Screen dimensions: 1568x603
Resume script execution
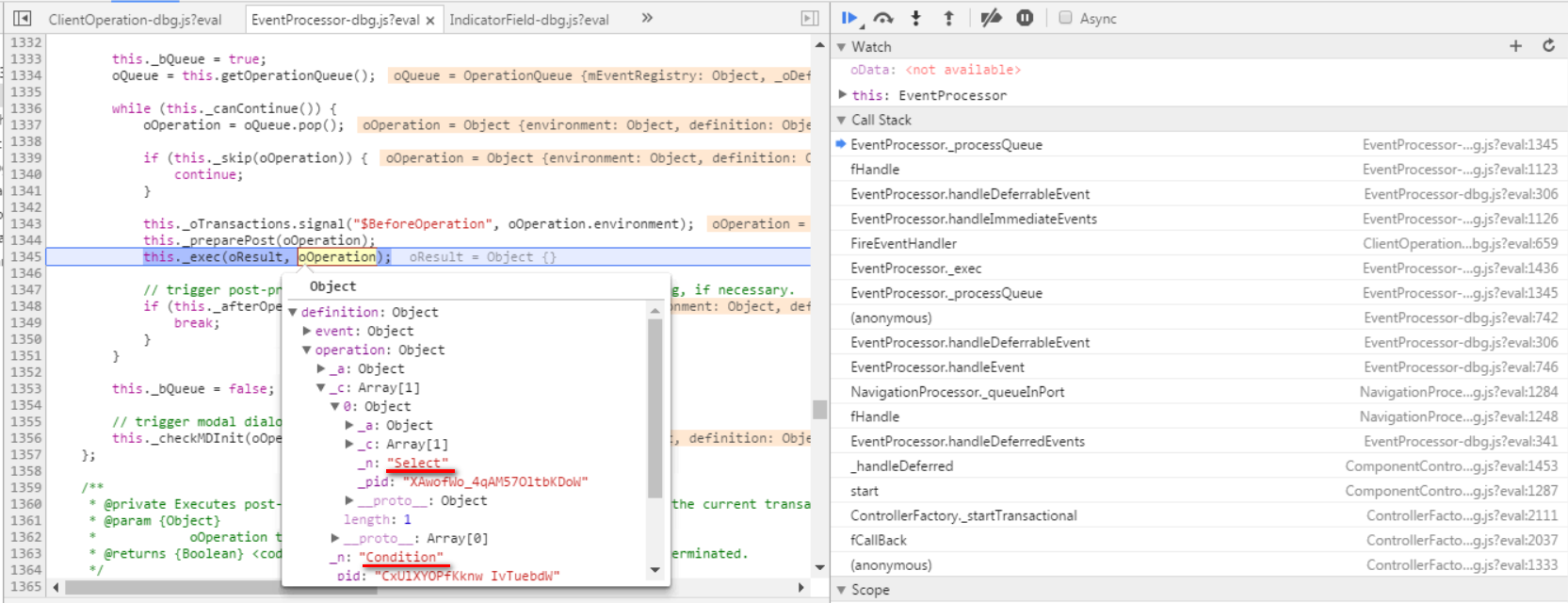pyautogui.click(x=849, y=18)
